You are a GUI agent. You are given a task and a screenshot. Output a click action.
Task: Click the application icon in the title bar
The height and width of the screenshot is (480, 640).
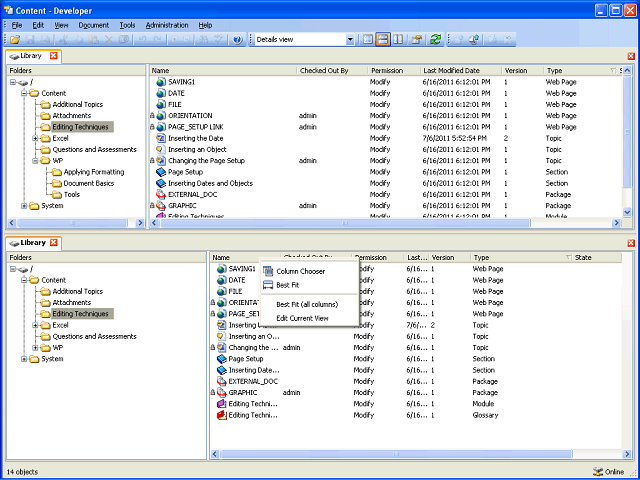coord(8,10)
